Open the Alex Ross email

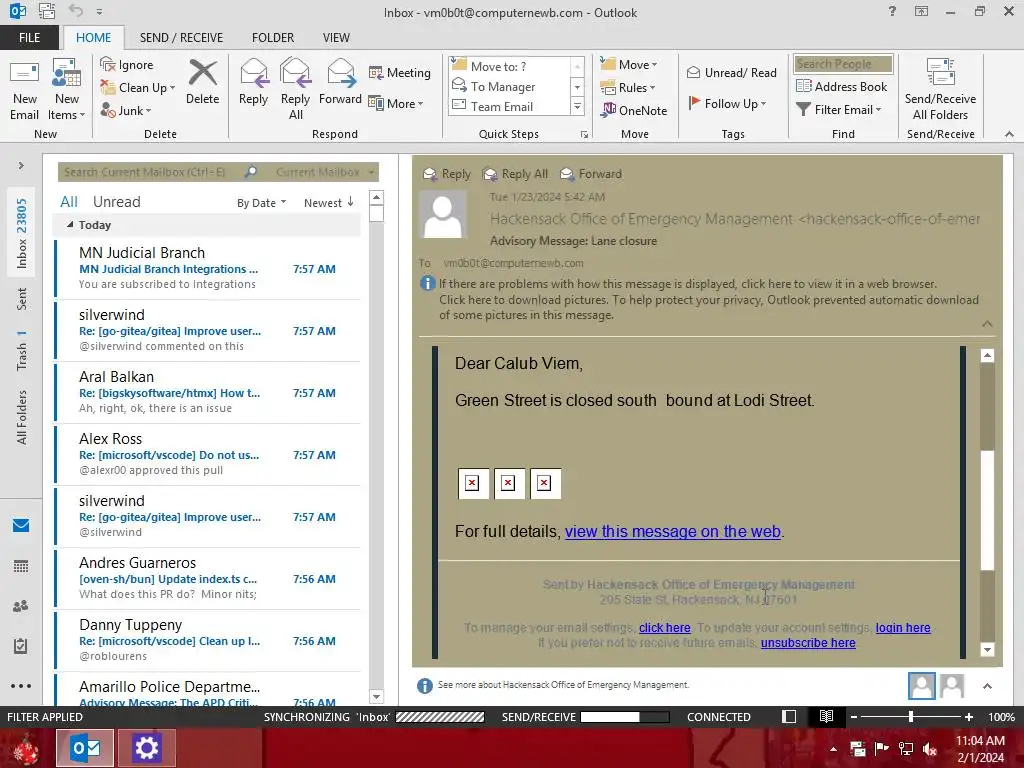click(x=208, y=455)
